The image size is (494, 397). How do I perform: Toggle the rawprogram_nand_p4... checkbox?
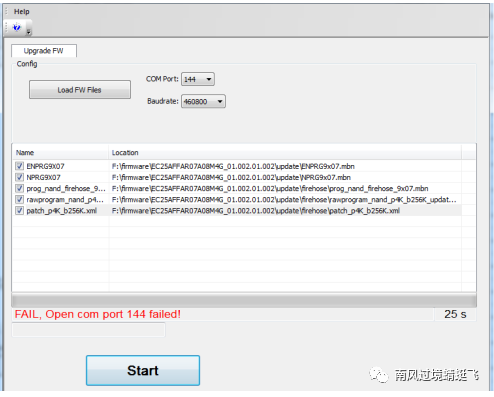tap(20, 200)
